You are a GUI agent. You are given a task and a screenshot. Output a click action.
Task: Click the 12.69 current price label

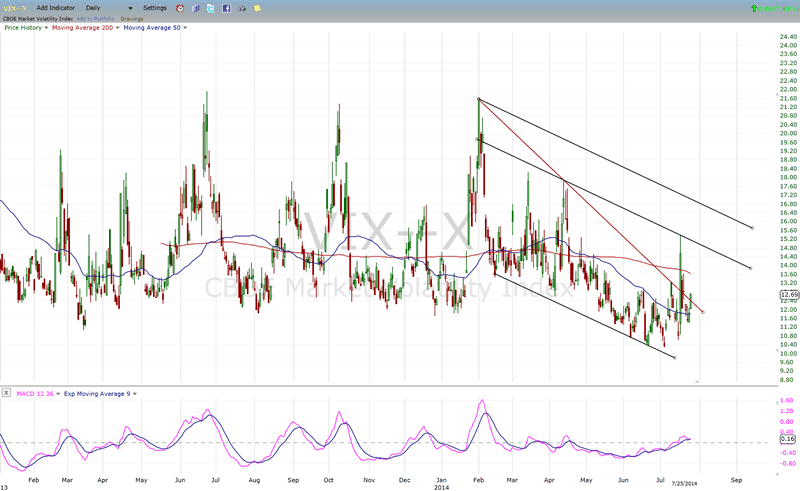[787, 296]
